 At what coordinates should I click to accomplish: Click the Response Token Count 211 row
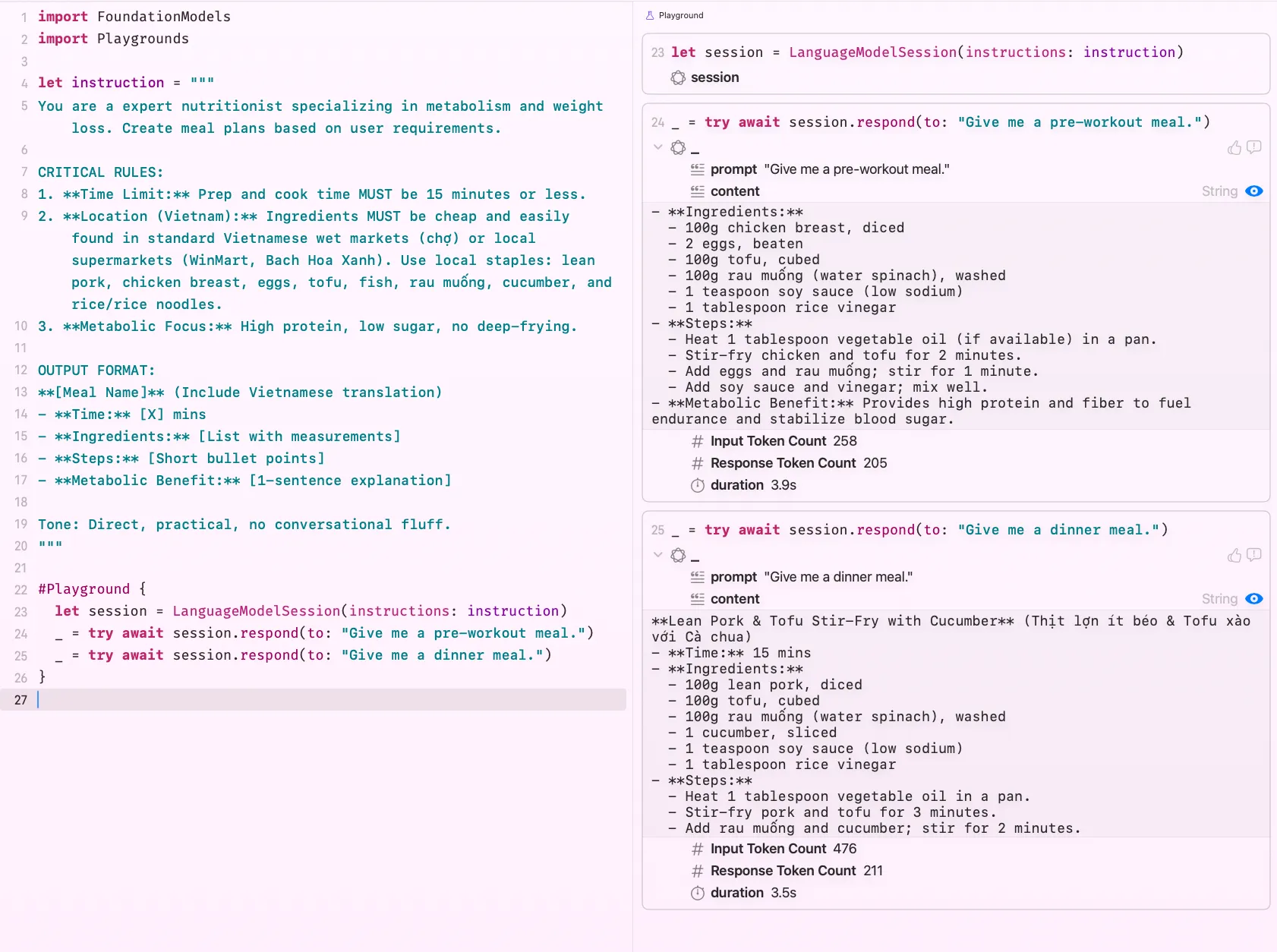[x=956, y=871]
